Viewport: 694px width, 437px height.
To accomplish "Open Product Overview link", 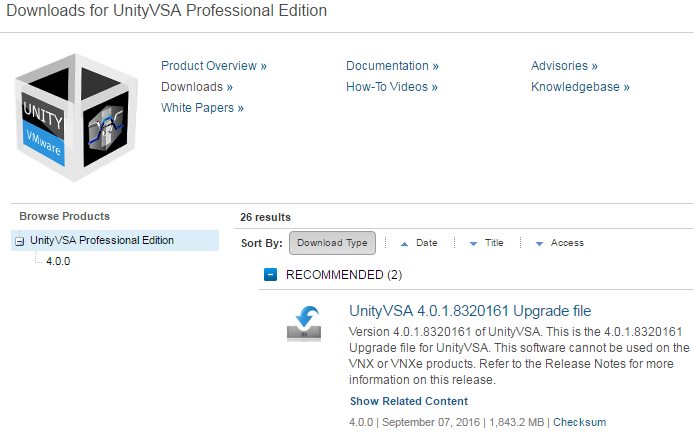I will tap(213, 66).
